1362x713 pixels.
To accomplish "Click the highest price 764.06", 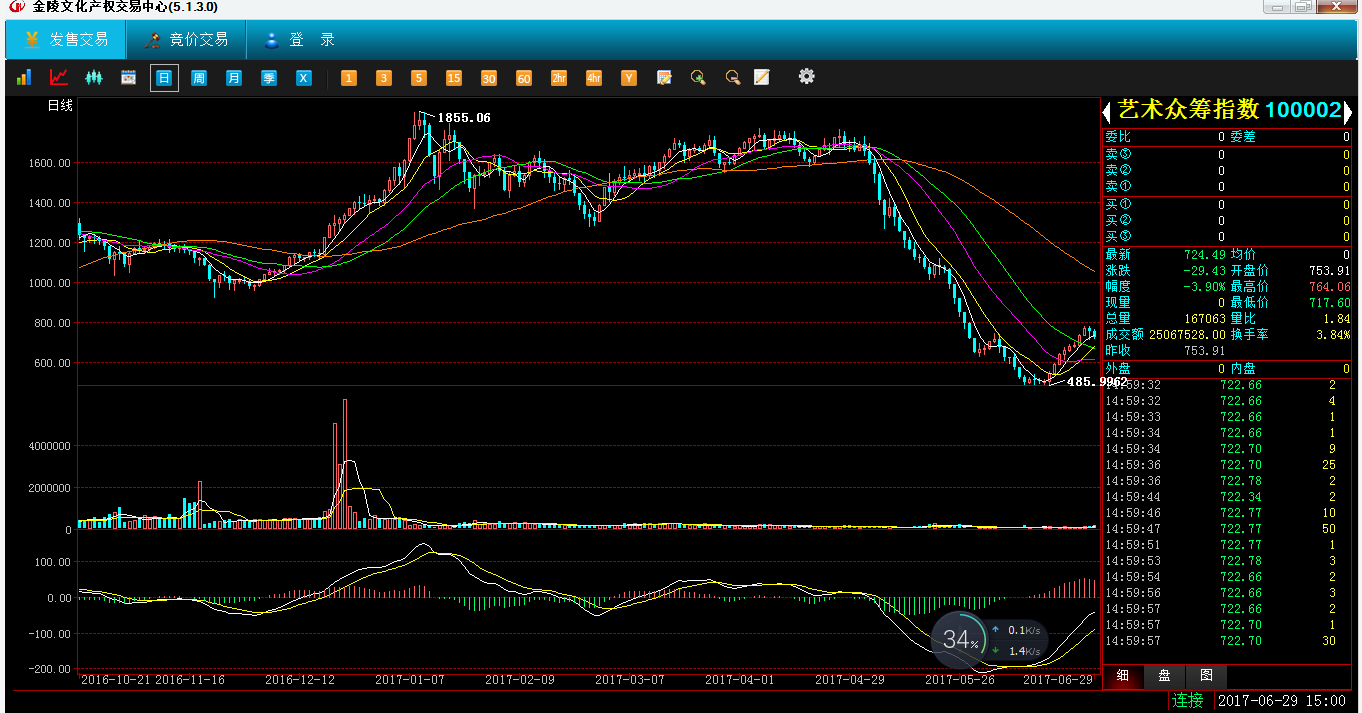I will (1330, 286).
